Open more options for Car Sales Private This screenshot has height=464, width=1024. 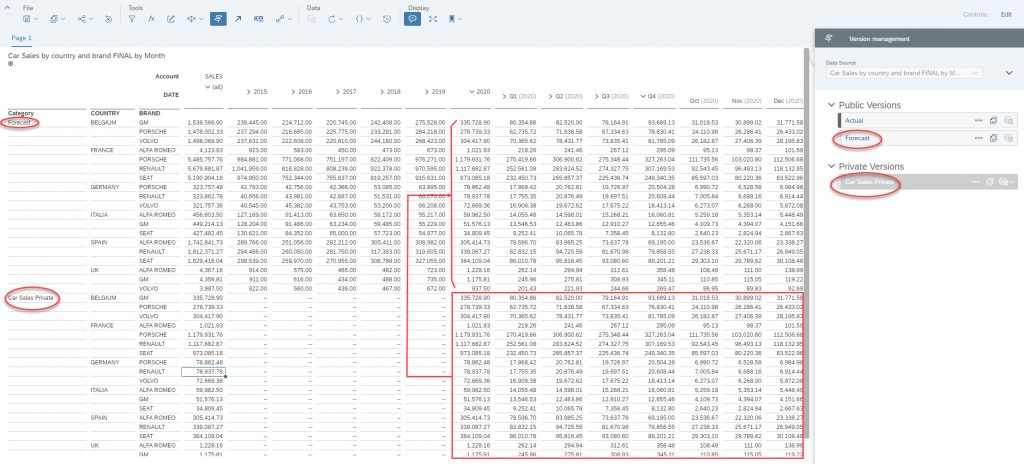coord(975,182)
